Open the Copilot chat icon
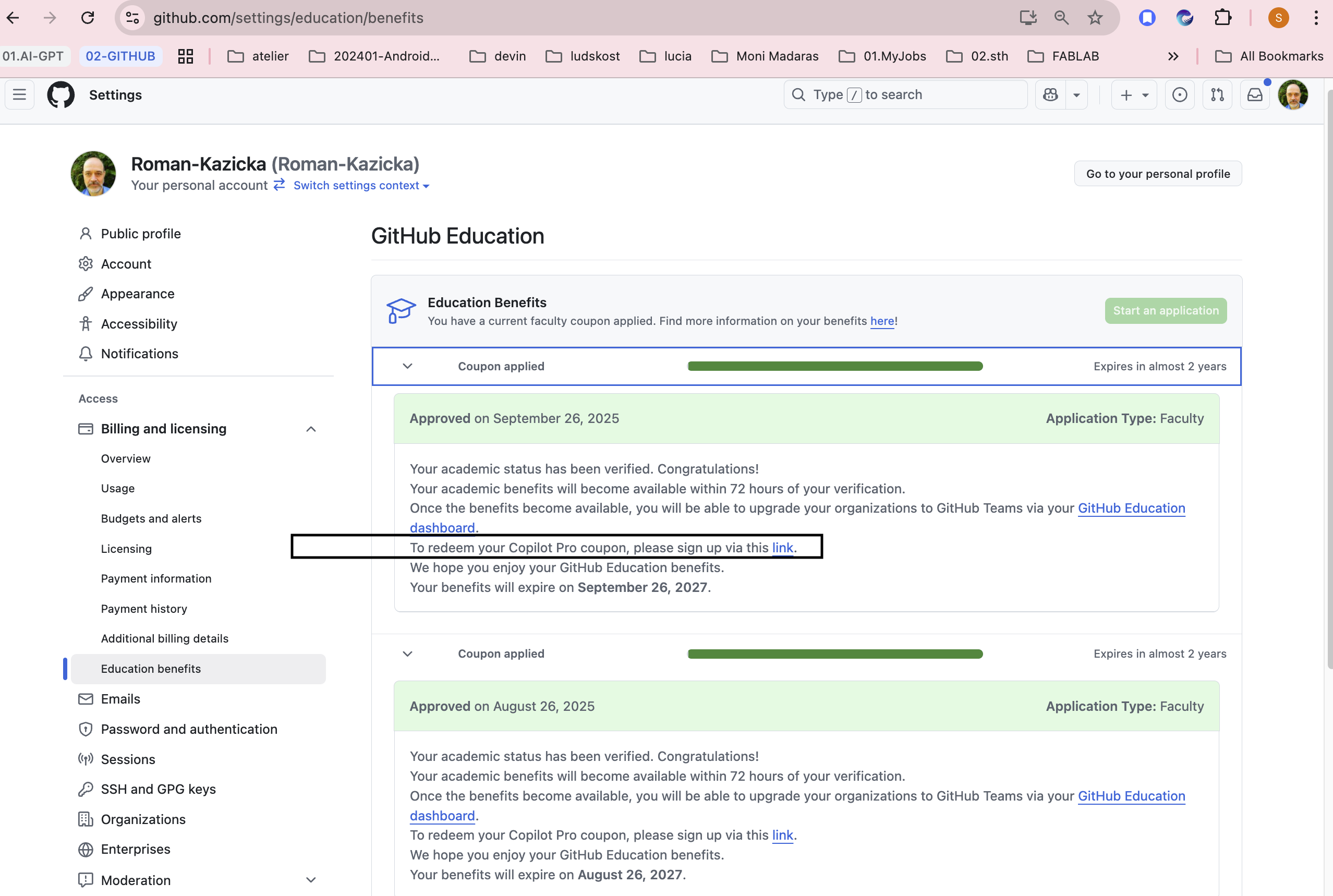This screenshot has height=896, width=1333. (x=1050, y=95)
